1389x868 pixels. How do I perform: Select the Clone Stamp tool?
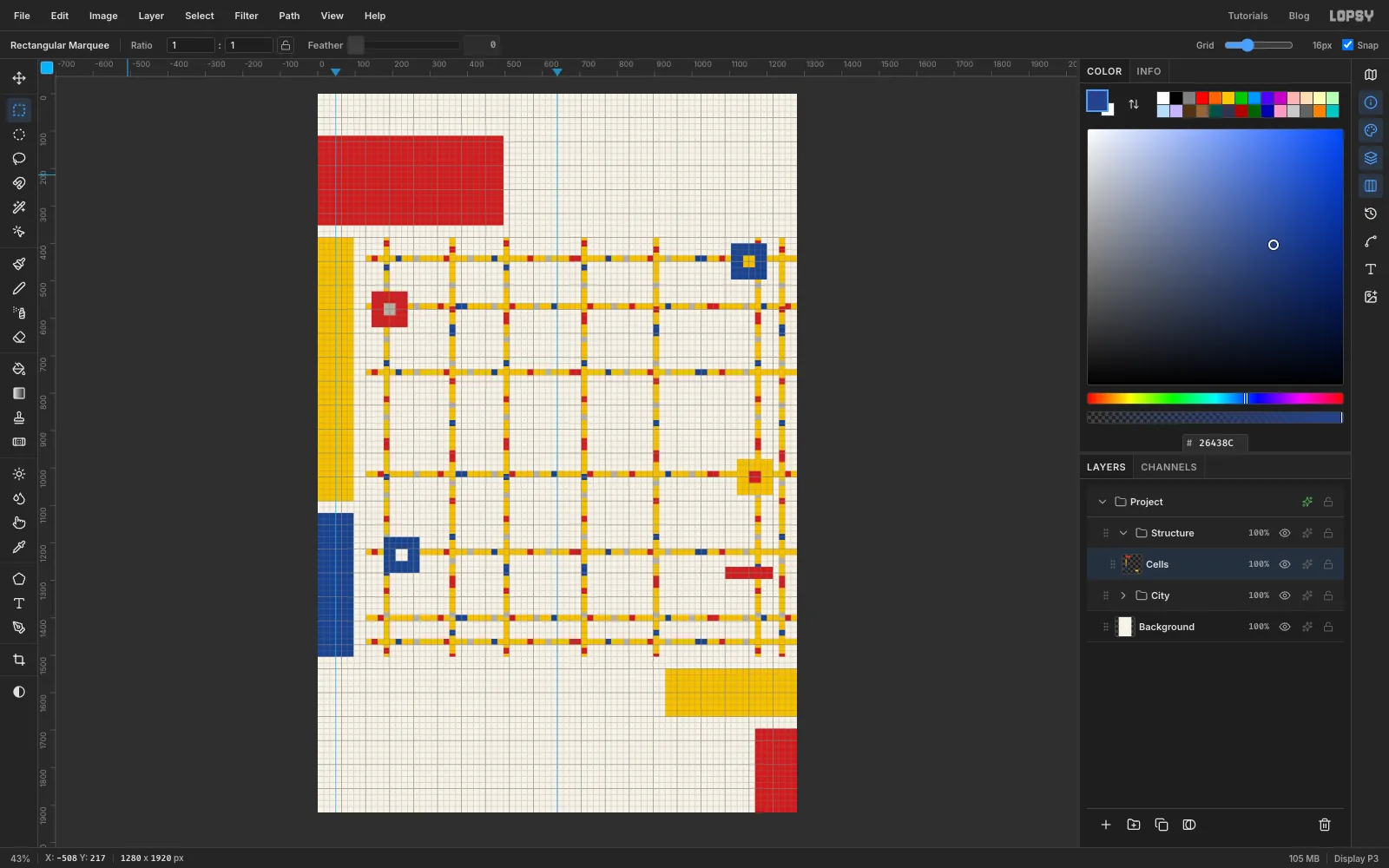point(19,418)
